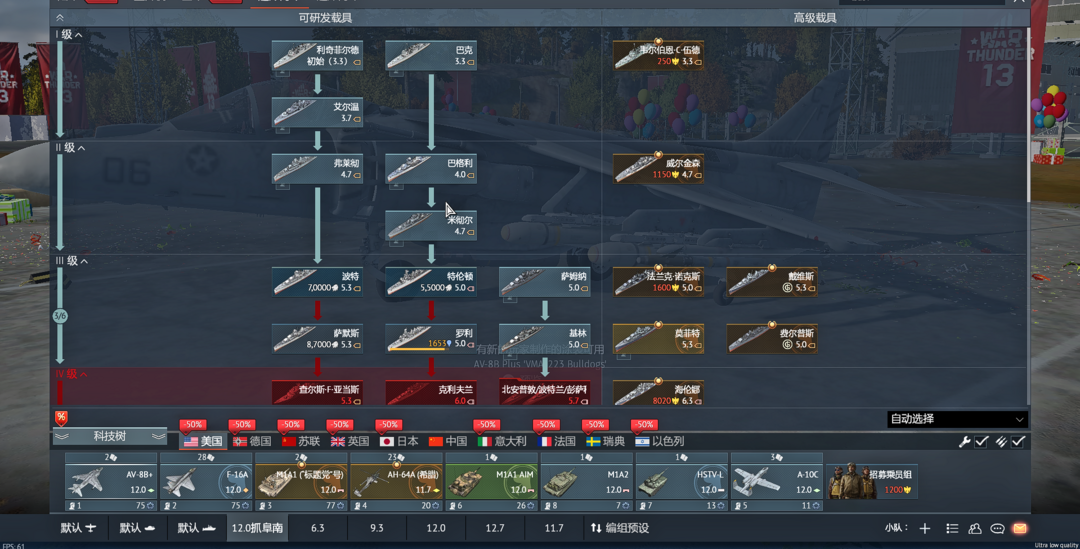Toggle the double checkmark option

click(x=1001, y=441)
